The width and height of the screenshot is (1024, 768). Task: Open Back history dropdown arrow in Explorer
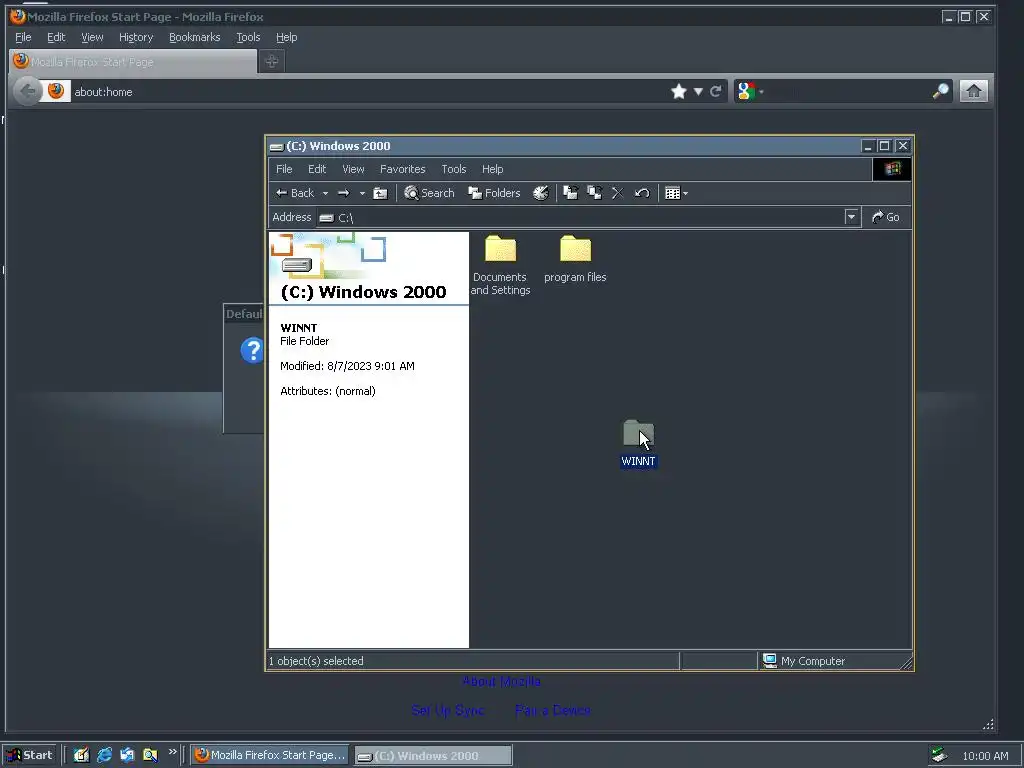click(x=325, y=193)
